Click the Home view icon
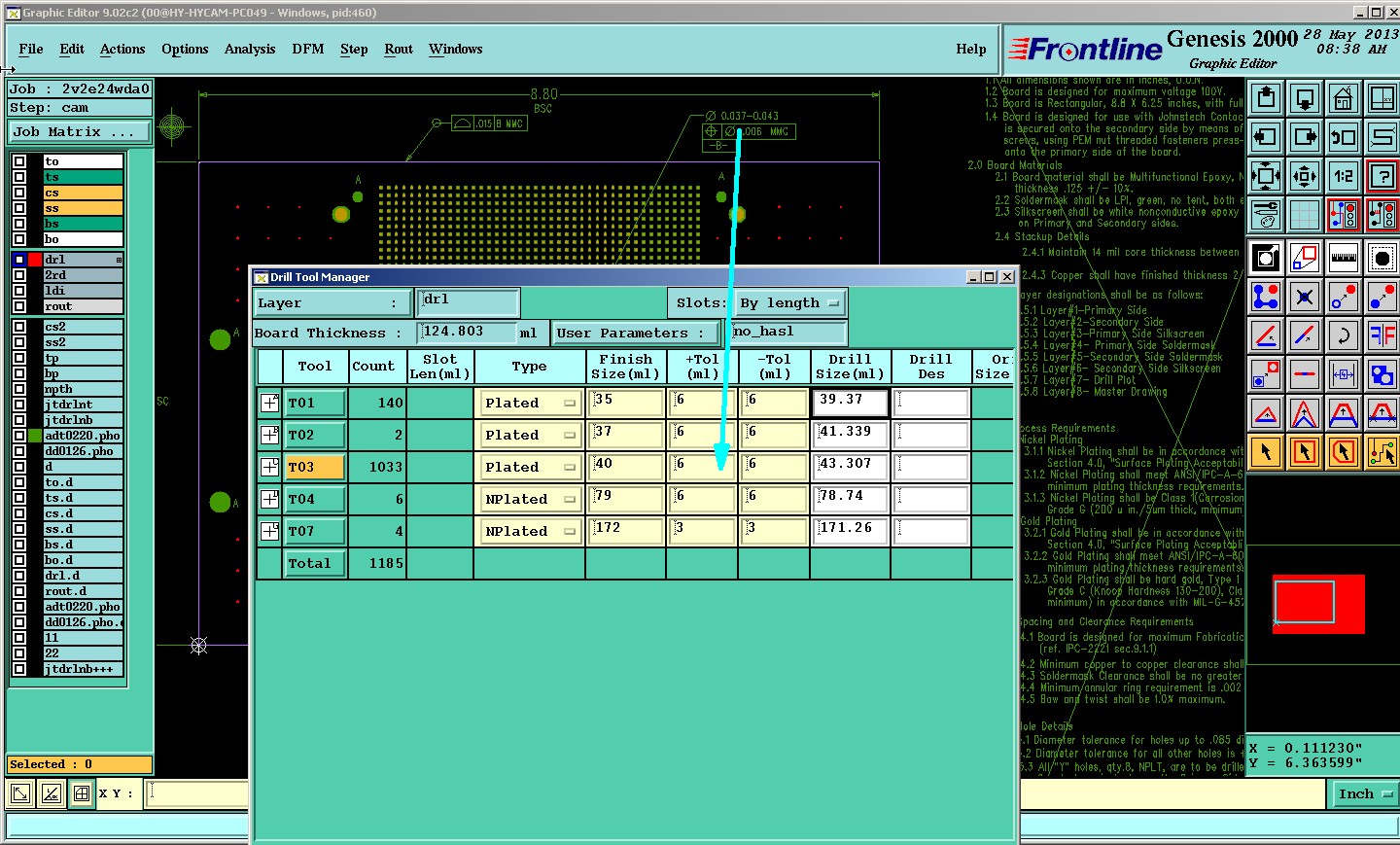This screenshot has height=845, width=1400. 1344,98
